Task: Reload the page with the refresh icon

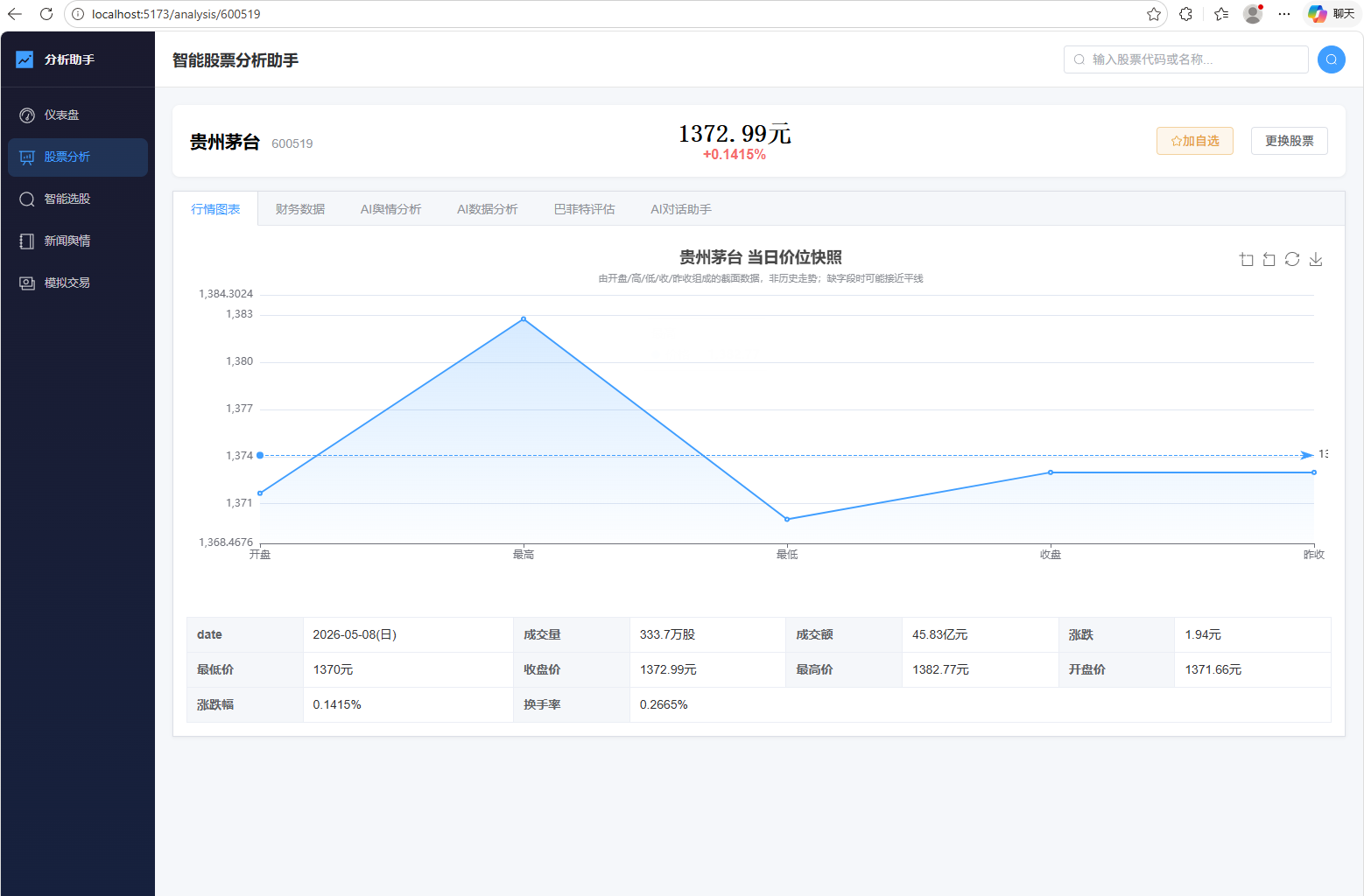Action: [x=46, y=14]
